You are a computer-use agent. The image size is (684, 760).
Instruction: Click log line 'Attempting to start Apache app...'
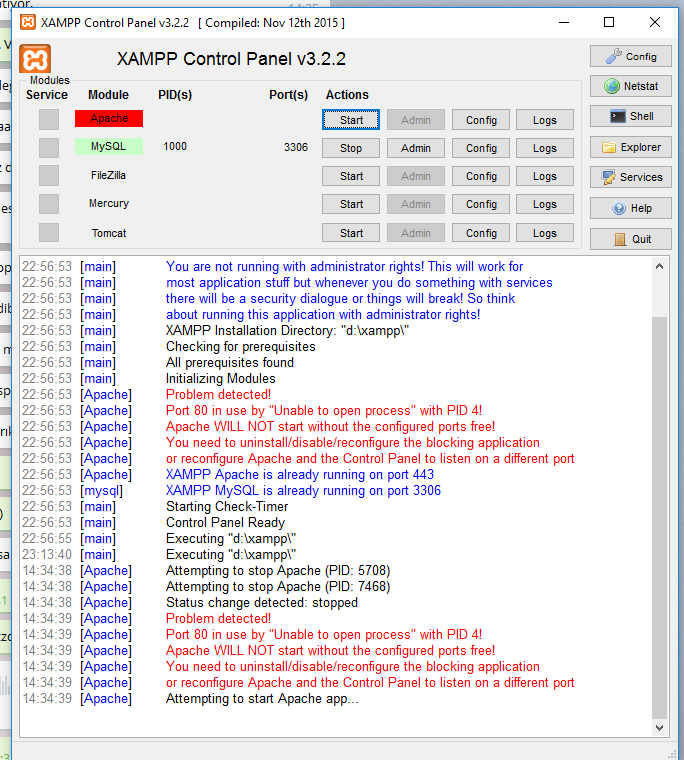pos(262,698)
